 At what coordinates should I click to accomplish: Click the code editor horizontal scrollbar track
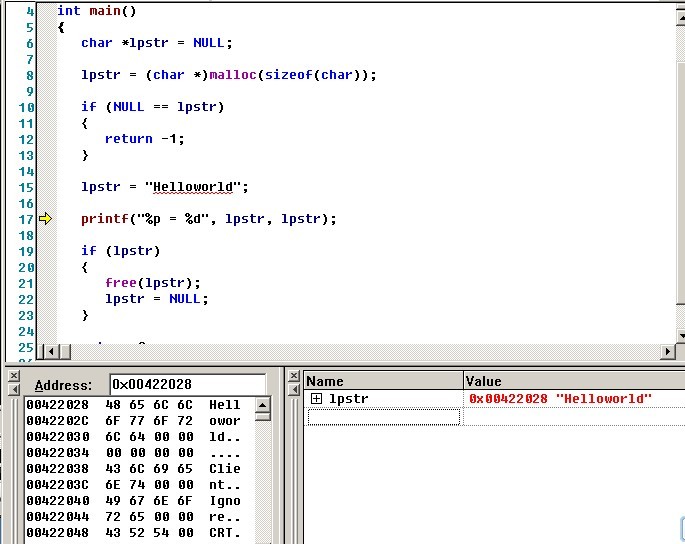point(360,351)
